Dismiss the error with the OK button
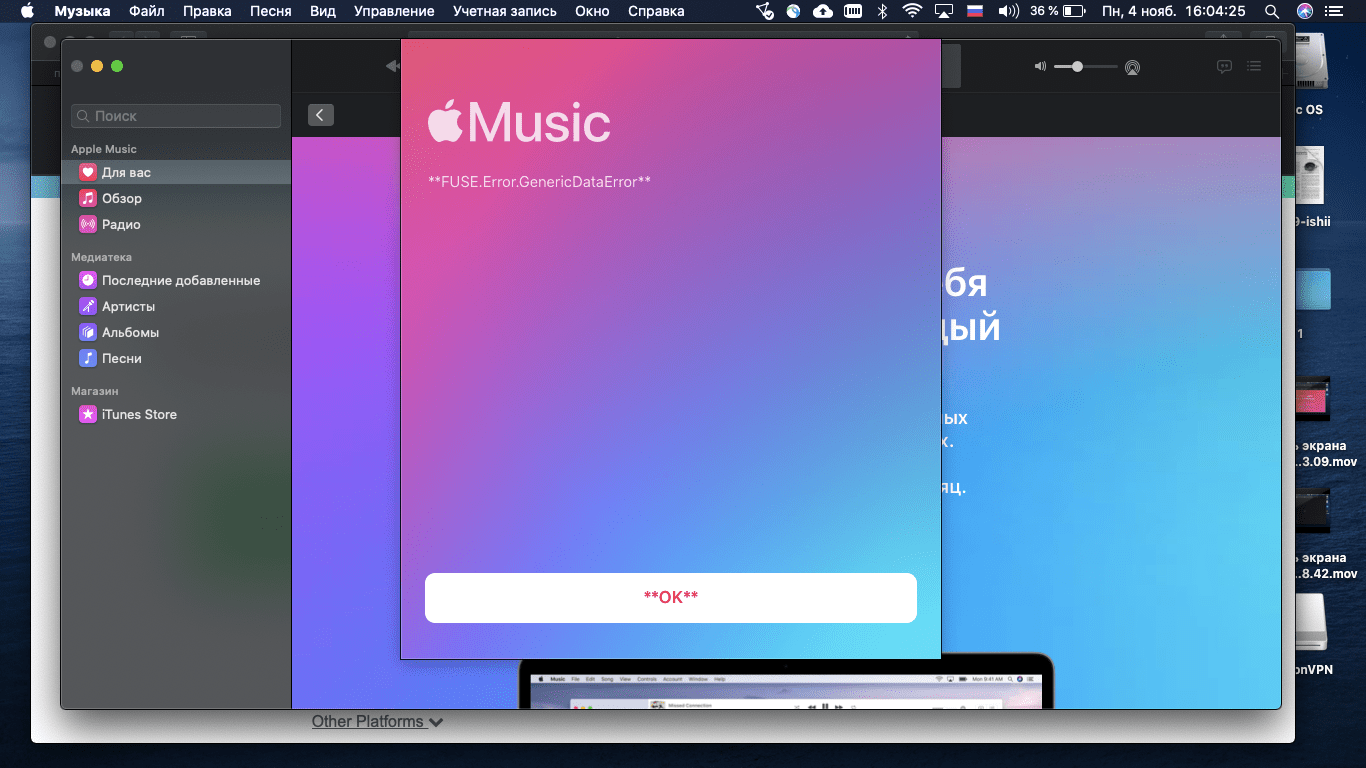The image size is (1366, 768). tap(671, 598)
